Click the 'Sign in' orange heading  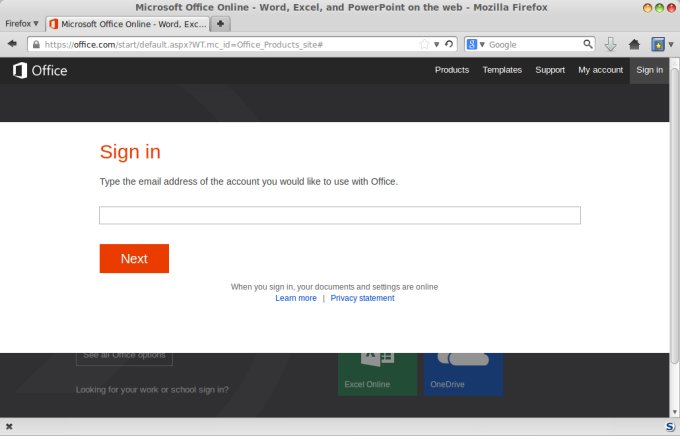pos(130,152)
